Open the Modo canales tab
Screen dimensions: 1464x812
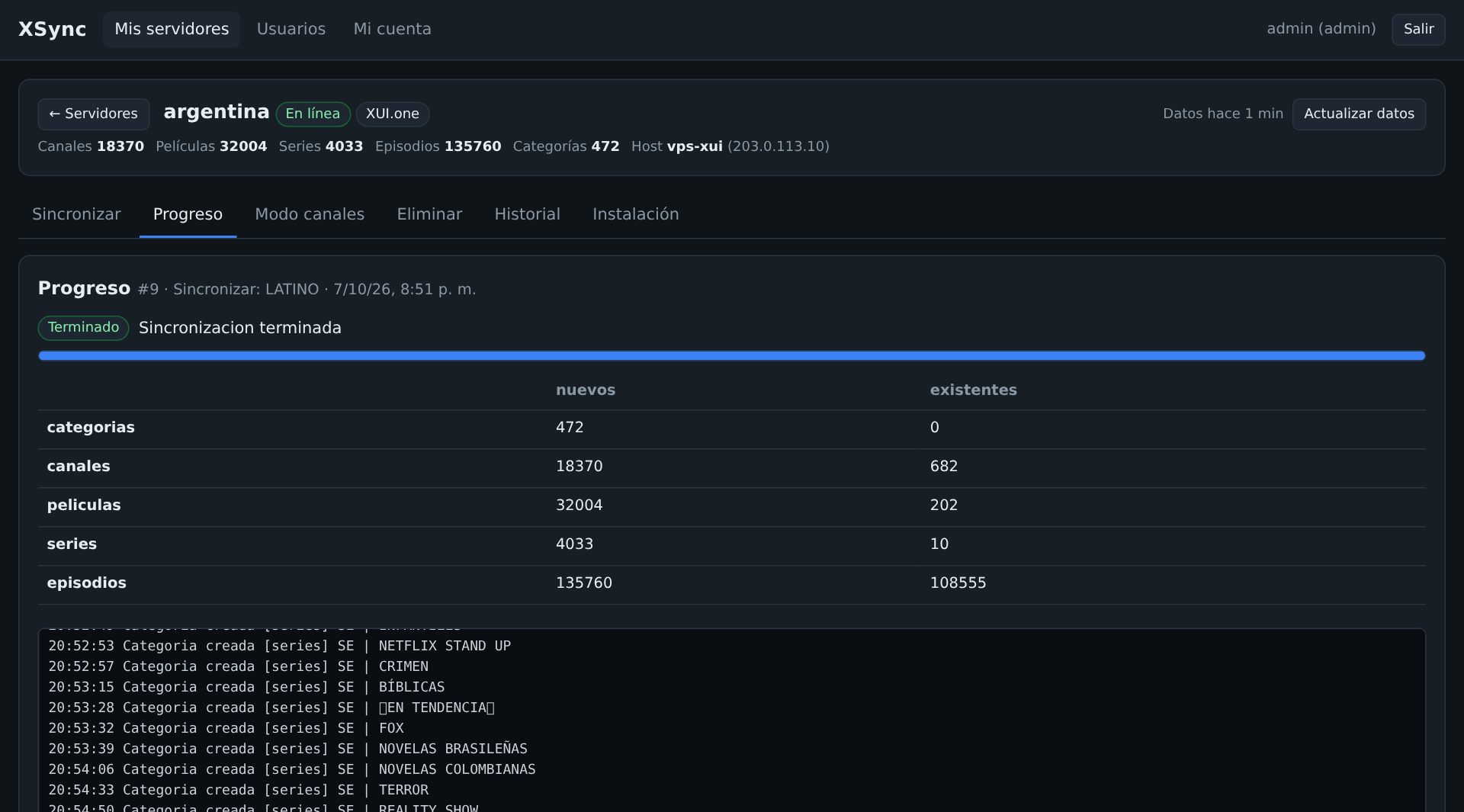(310, 214)
